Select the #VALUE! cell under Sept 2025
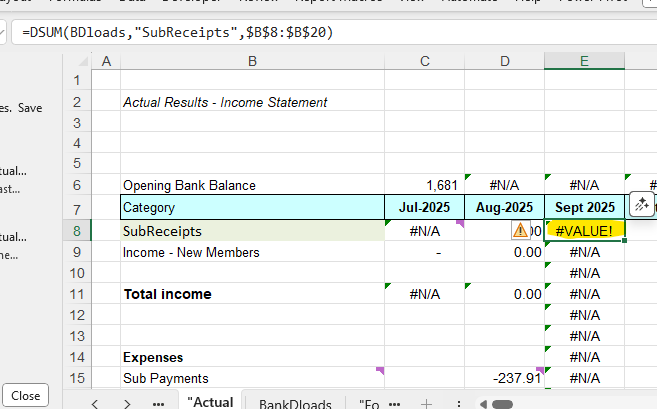 click(584, 231)
